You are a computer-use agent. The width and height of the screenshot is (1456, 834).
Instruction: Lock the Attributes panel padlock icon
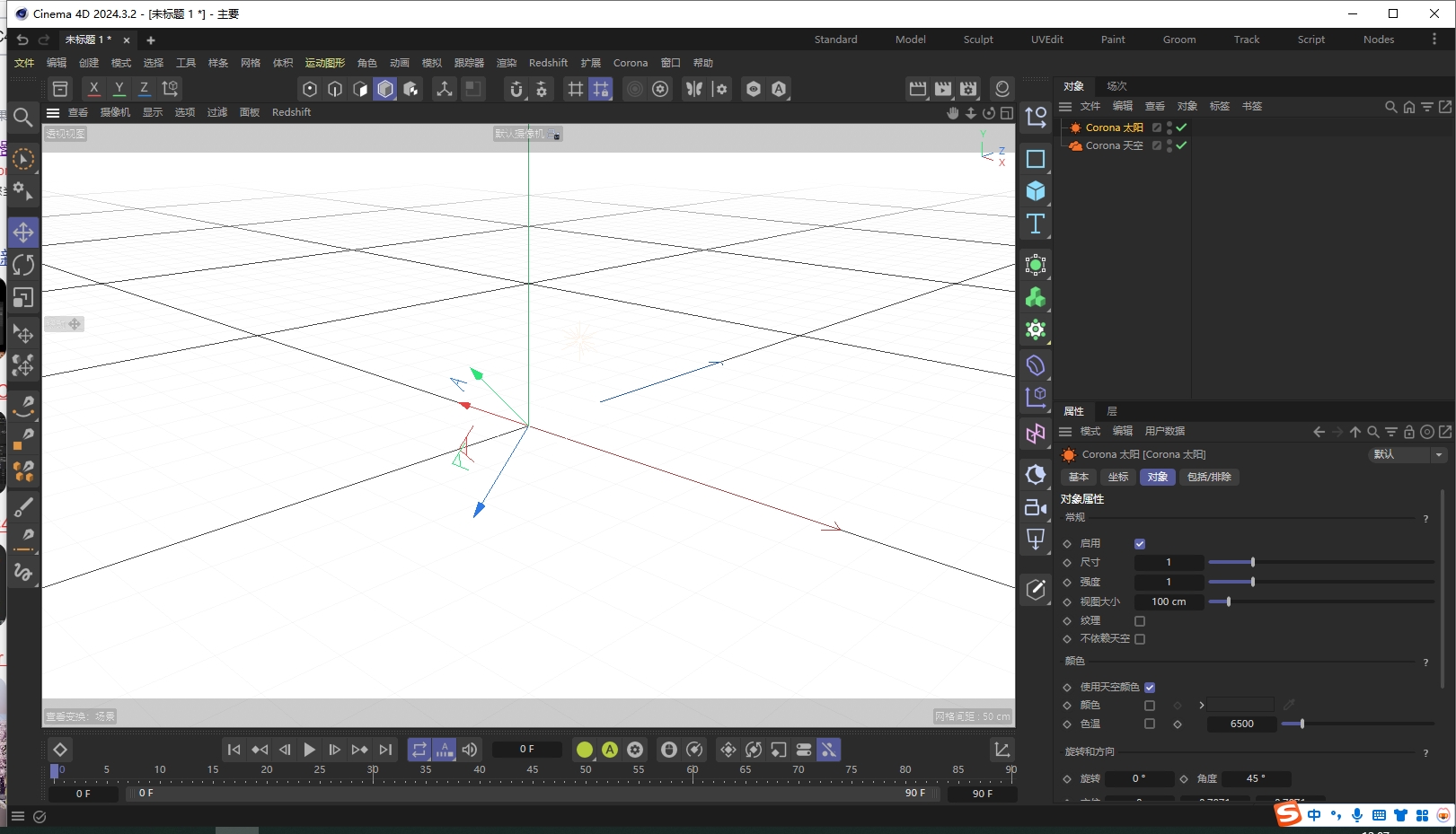(x=1409, y=432)
